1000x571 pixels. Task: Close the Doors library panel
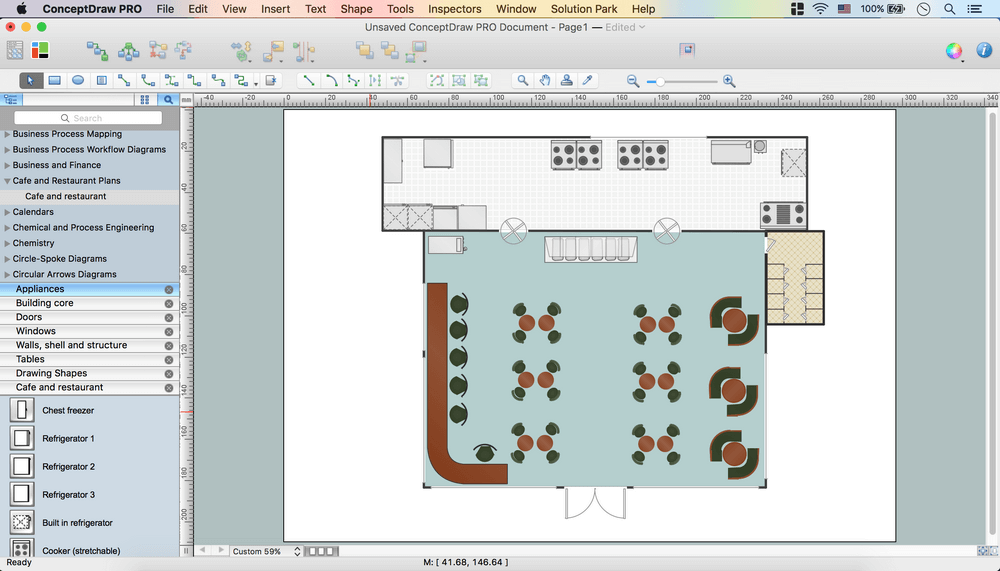[x=169, y=317]
